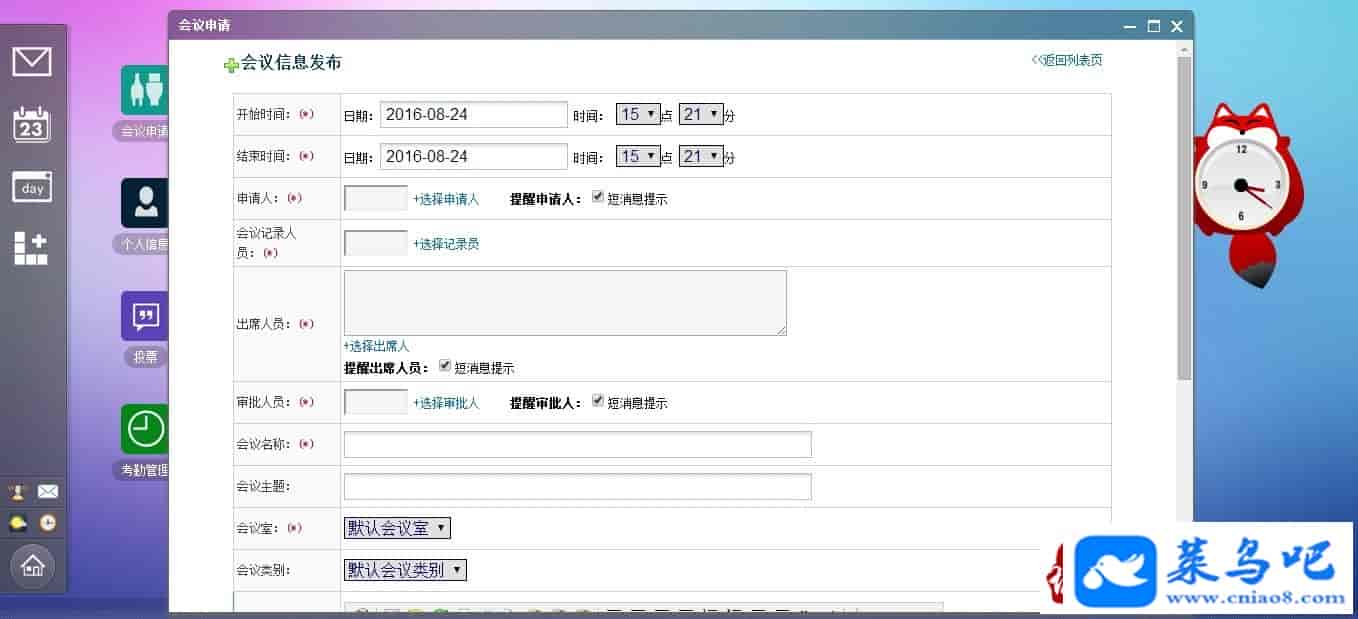Click the add apps blocks icon

(31, 249)
